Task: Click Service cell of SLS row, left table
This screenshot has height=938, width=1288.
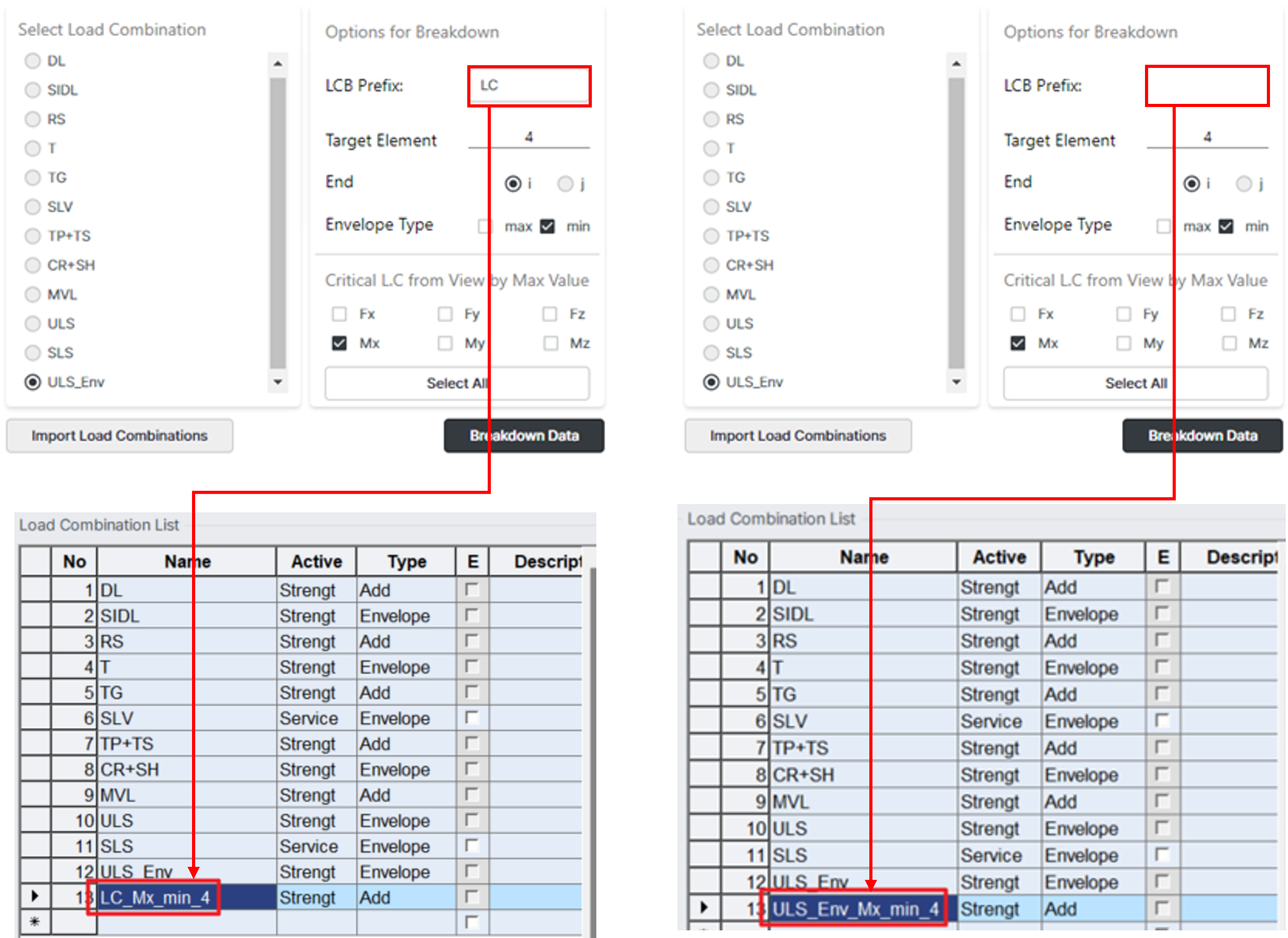Action: point(316,846)
